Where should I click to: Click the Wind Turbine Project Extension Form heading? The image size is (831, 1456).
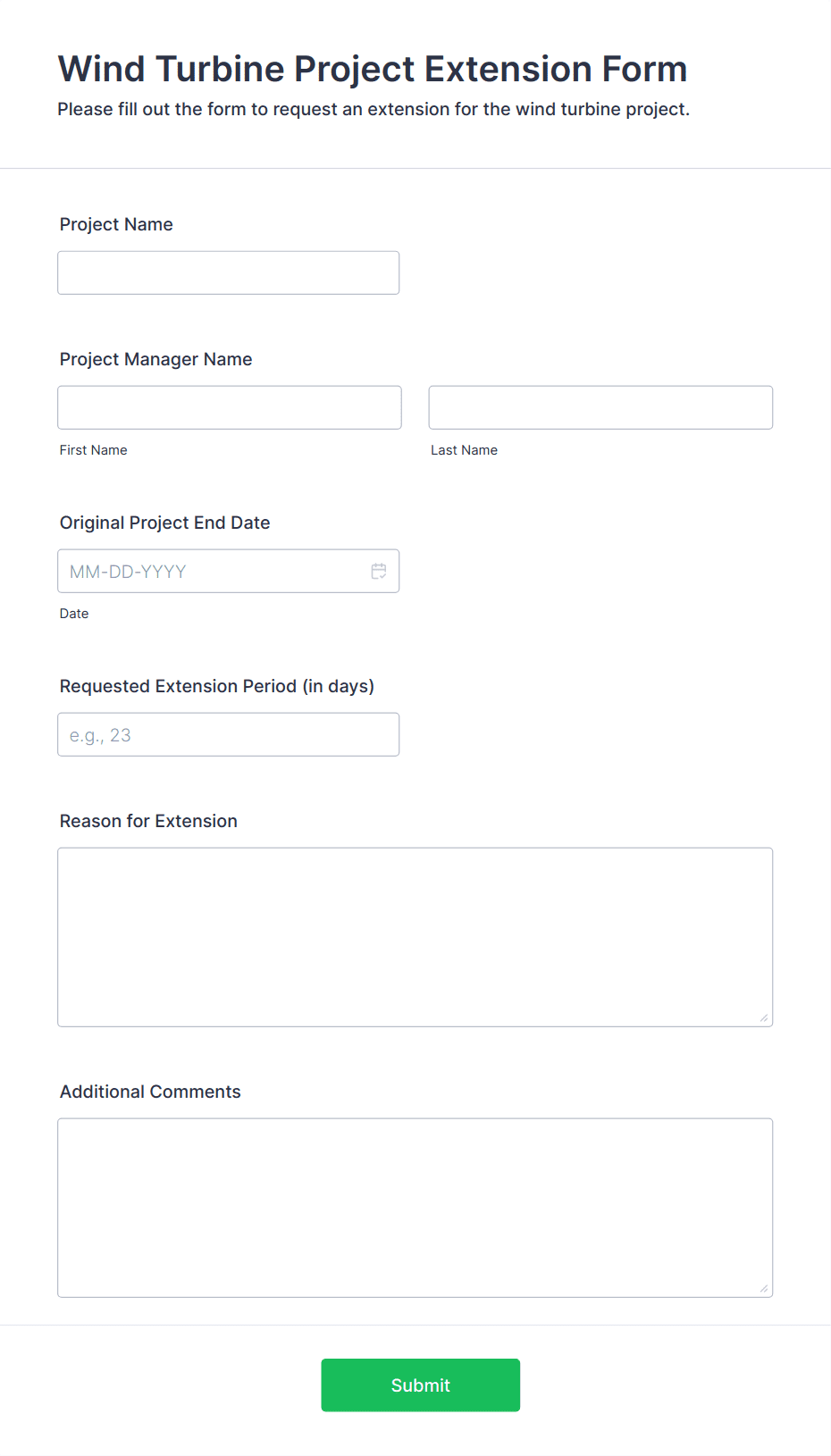(373, 69)
